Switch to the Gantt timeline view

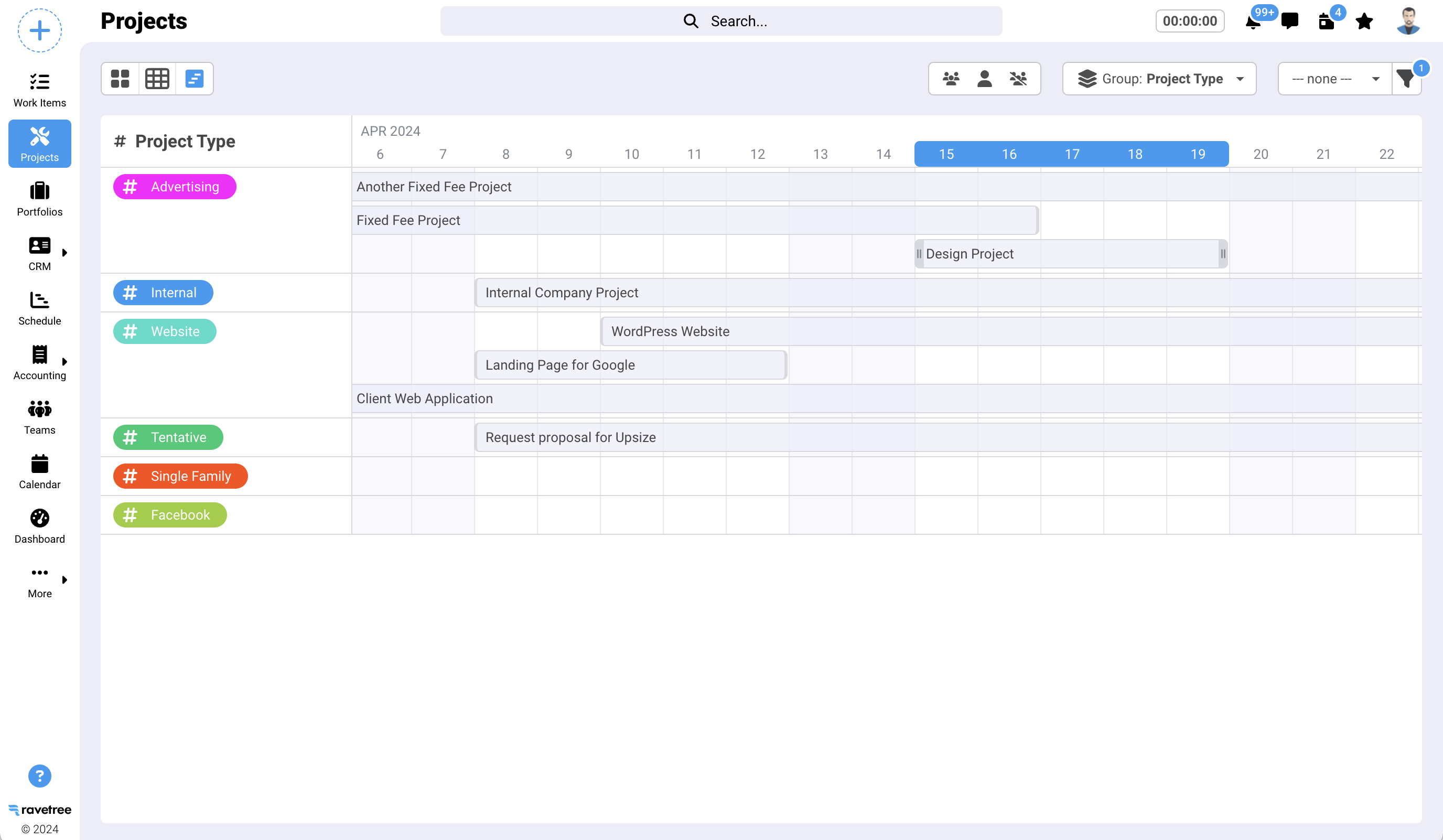click(194, 79)
